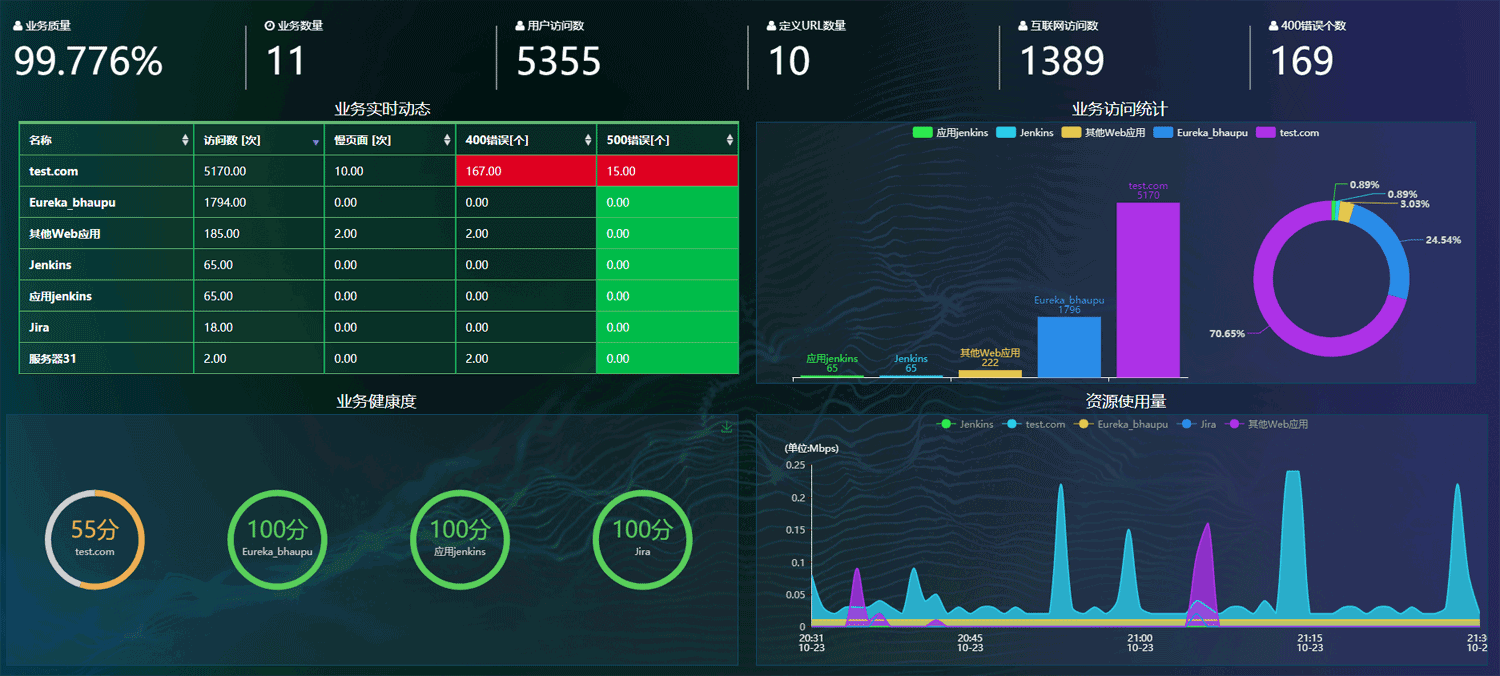Toggle Jira series in the 资源使用量 legend
1500x676 pixels.
tap(1196, 424)
